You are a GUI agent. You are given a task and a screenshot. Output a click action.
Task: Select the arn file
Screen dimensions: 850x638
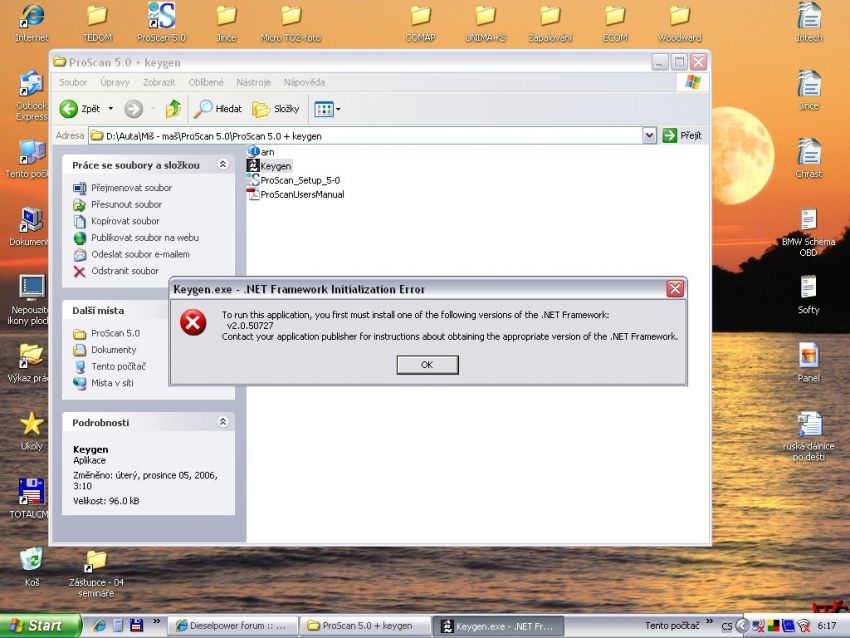coord(261,152)
